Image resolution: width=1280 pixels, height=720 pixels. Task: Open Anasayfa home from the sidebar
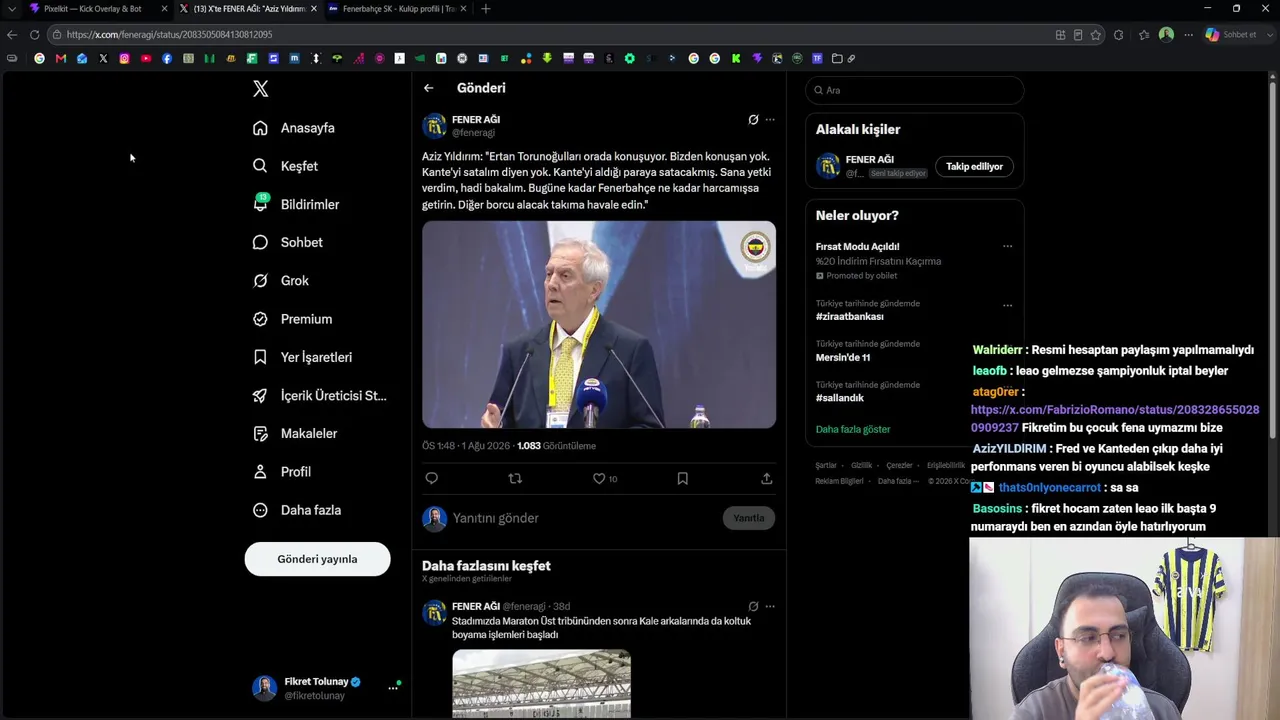click(294, 128)
